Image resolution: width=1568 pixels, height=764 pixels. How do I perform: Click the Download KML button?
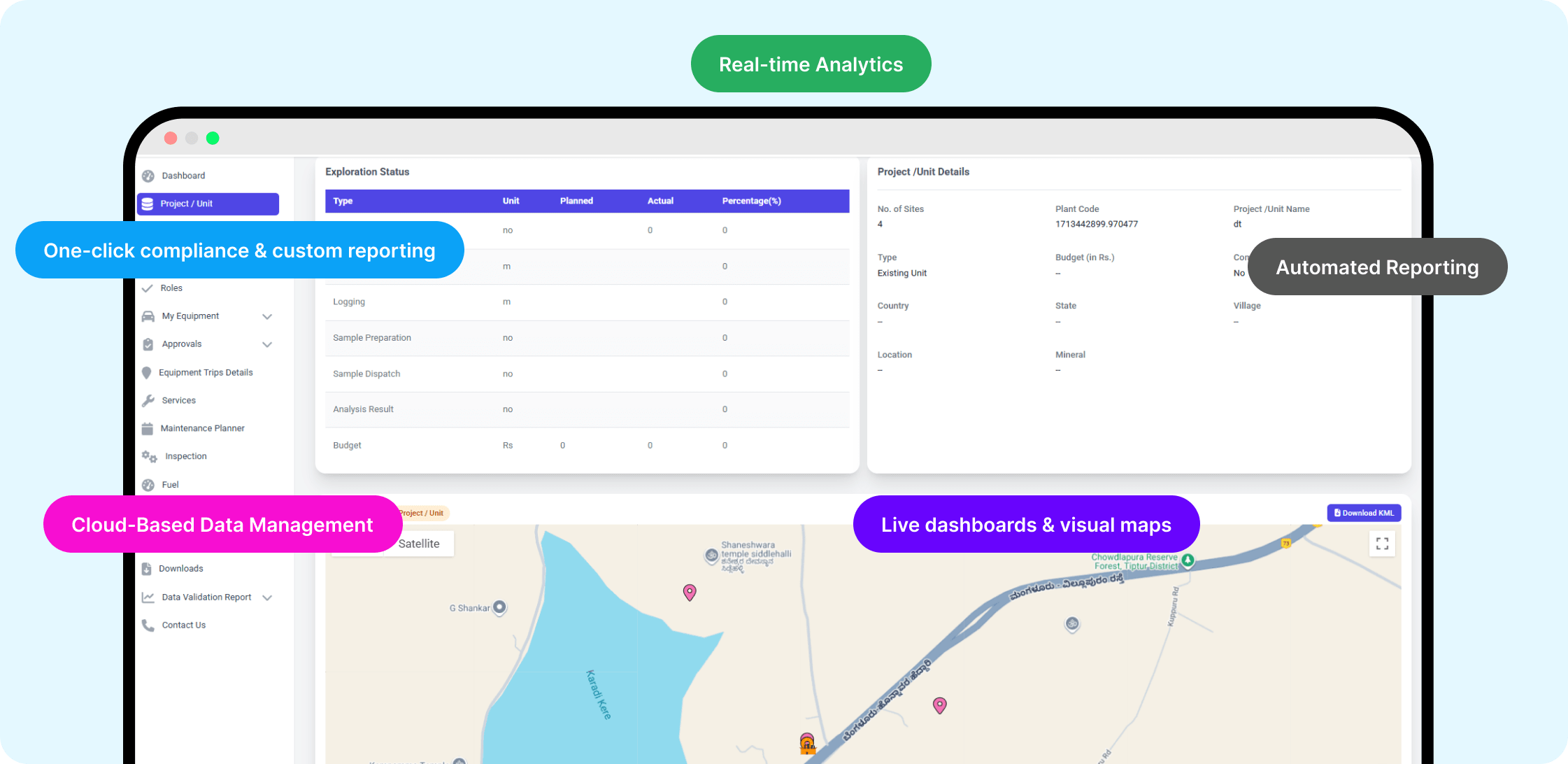pos(1364,513)
